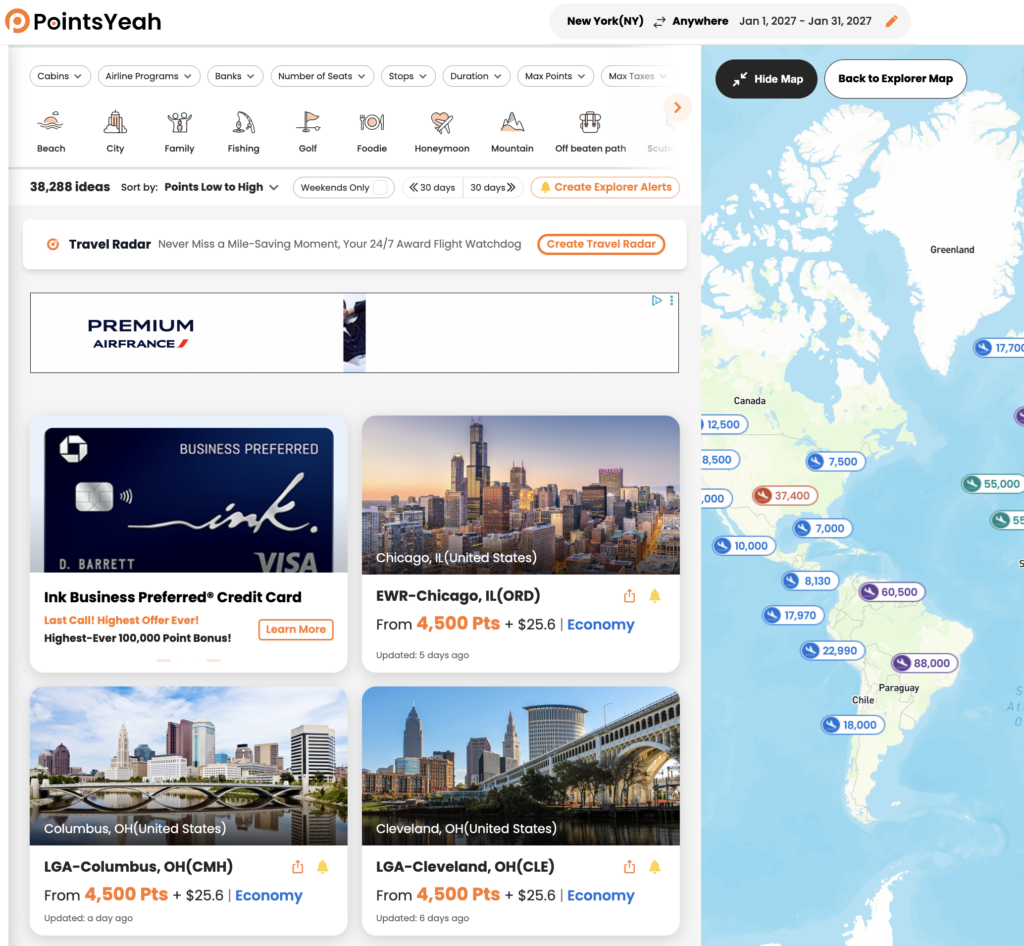Click Create Explorer Alerts button

coord(605,187)
